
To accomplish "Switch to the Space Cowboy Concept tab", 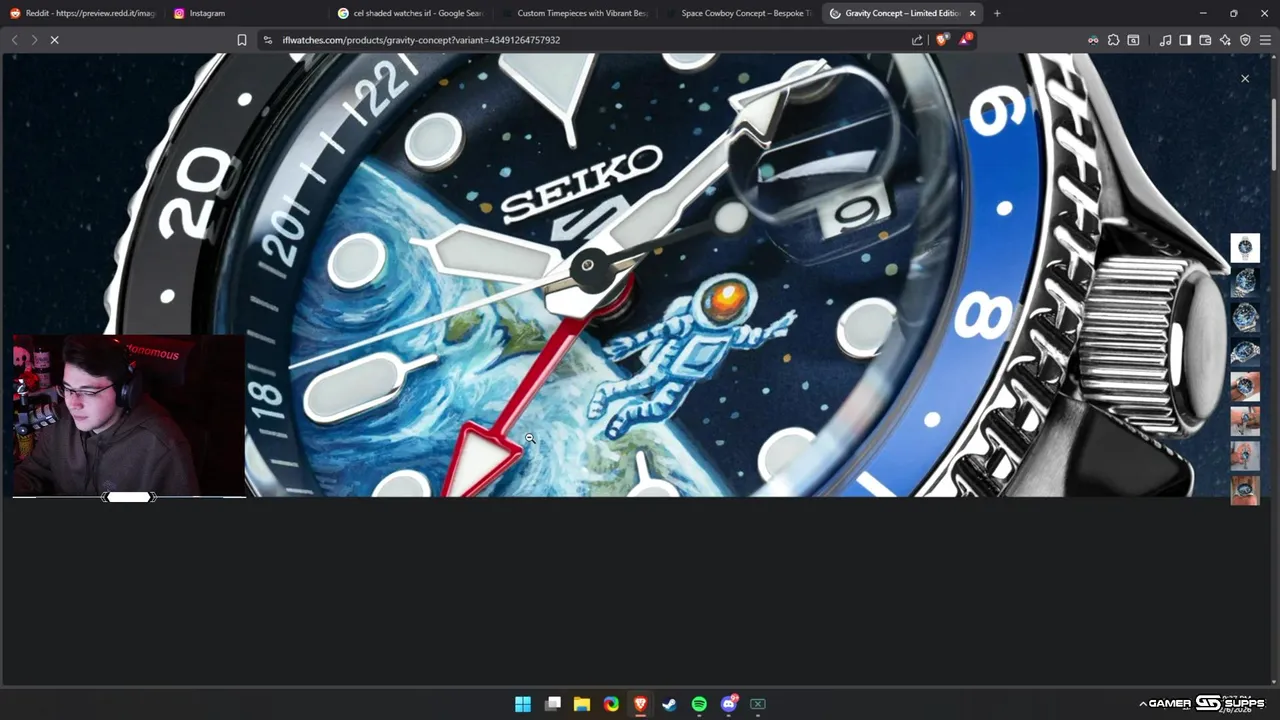I will pyautogui.click(x=739, y=13).
